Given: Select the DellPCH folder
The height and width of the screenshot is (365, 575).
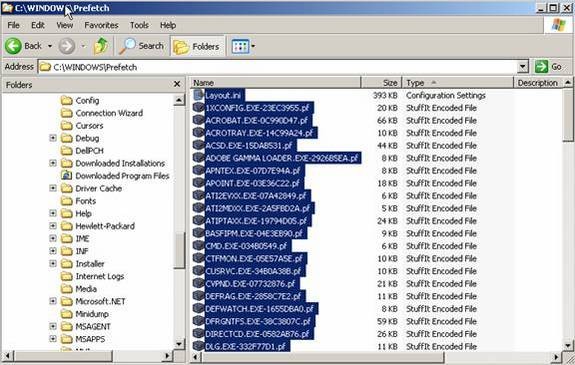Looking at the screenshot, I should [83, 150].
